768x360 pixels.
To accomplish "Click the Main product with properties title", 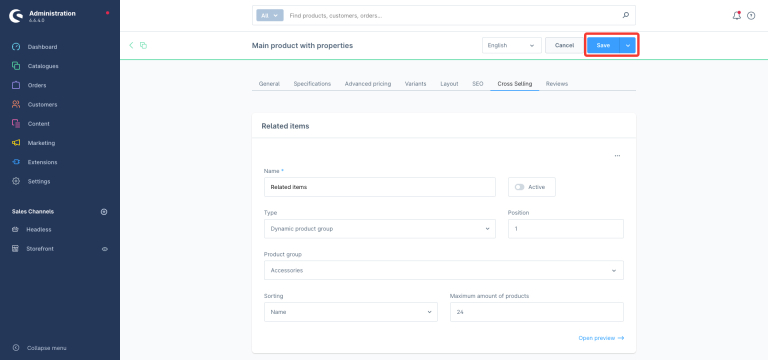I will pos(302,46).
